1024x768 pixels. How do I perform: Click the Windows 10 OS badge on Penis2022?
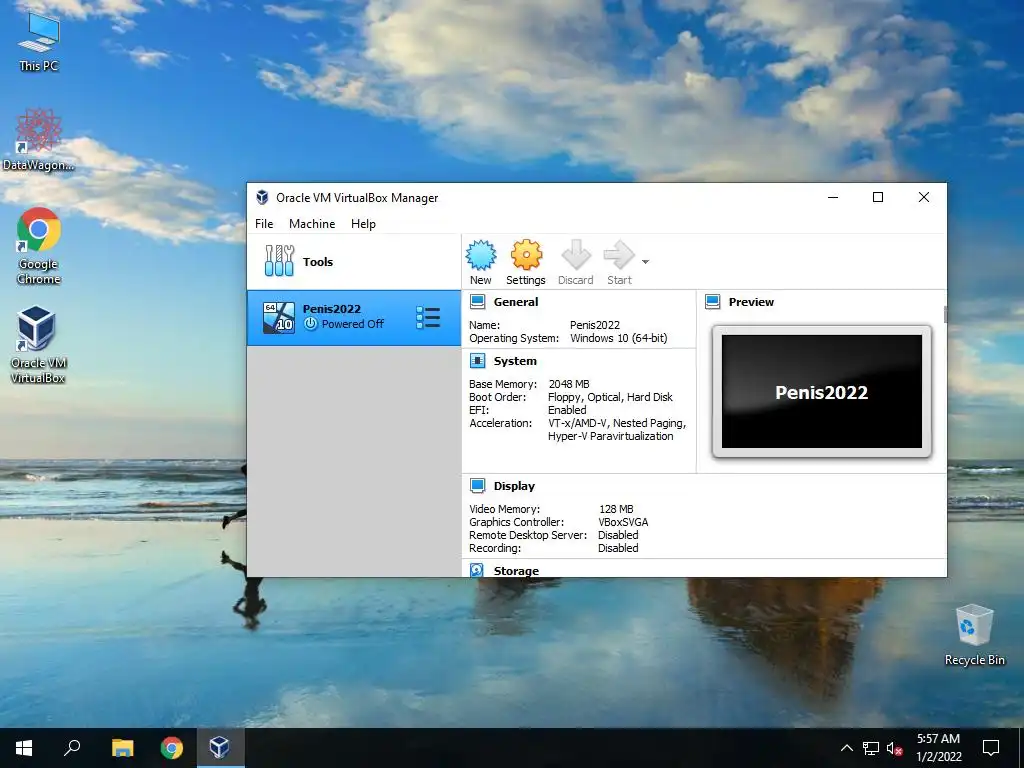point(278,317)
